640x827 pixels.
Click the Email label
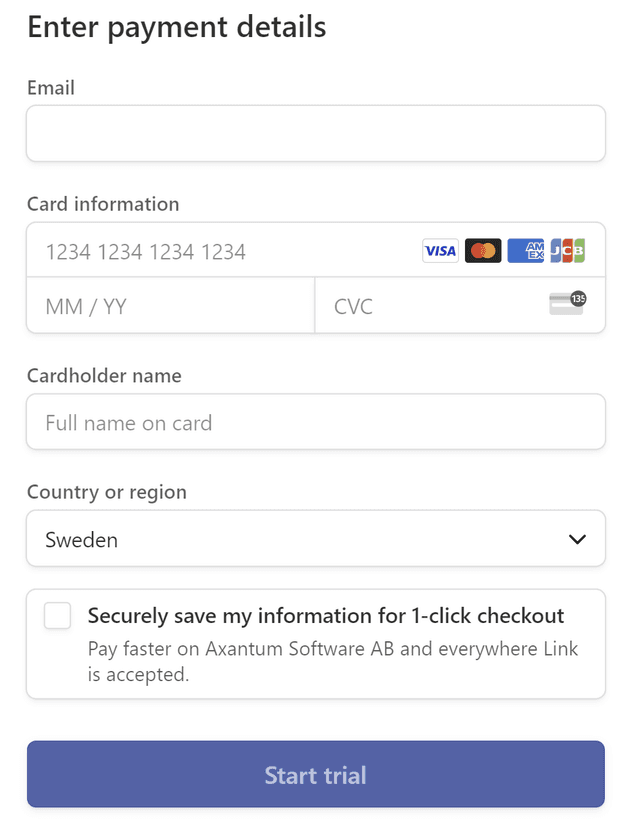pyautogui.click(x=50, y=88)
